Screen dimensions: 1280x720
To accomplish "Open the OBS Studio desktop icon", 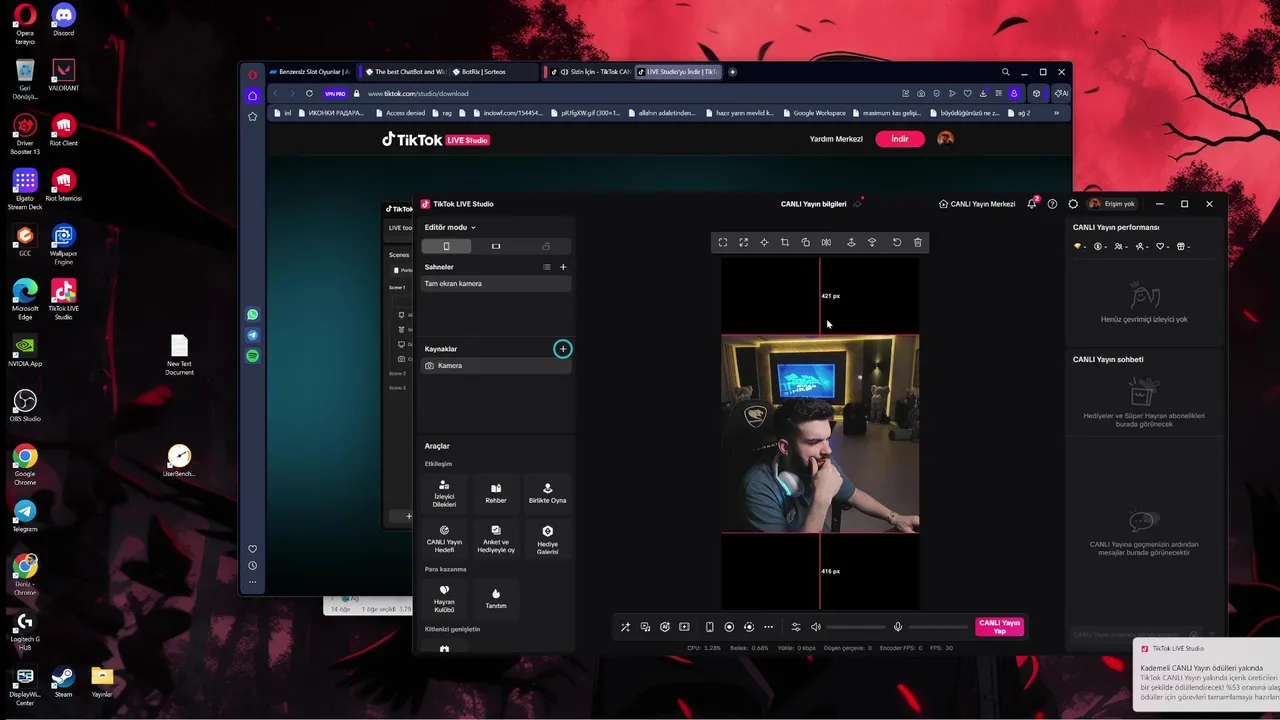I will 25,406.
